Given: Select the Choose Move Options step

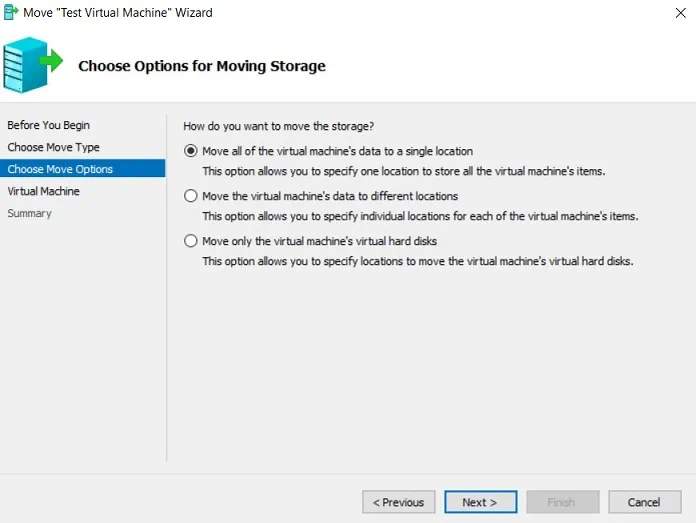Looking at the screenshot, I should (x=60, y=169).
